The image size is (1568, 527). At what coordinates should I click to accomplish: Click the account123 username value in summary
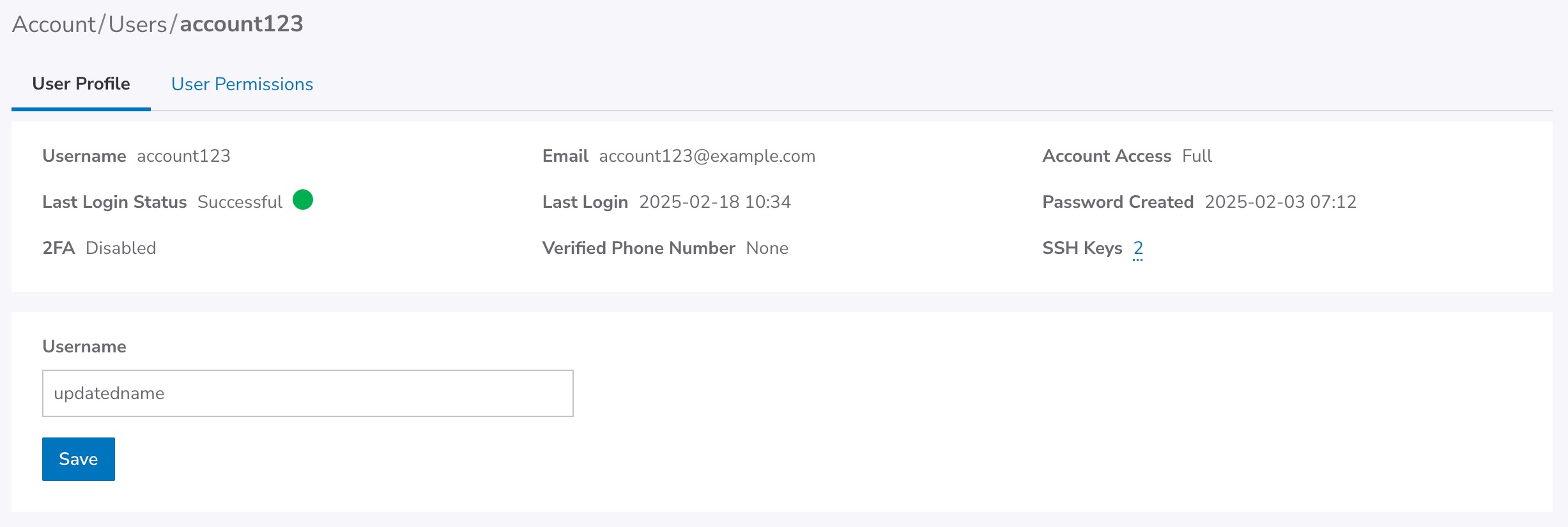tap(183, 156)
